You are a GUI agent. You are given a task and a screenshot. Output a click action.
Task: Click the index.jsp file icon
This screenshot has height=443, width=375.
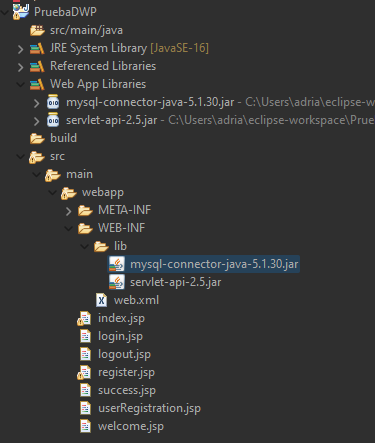[84, 318]
